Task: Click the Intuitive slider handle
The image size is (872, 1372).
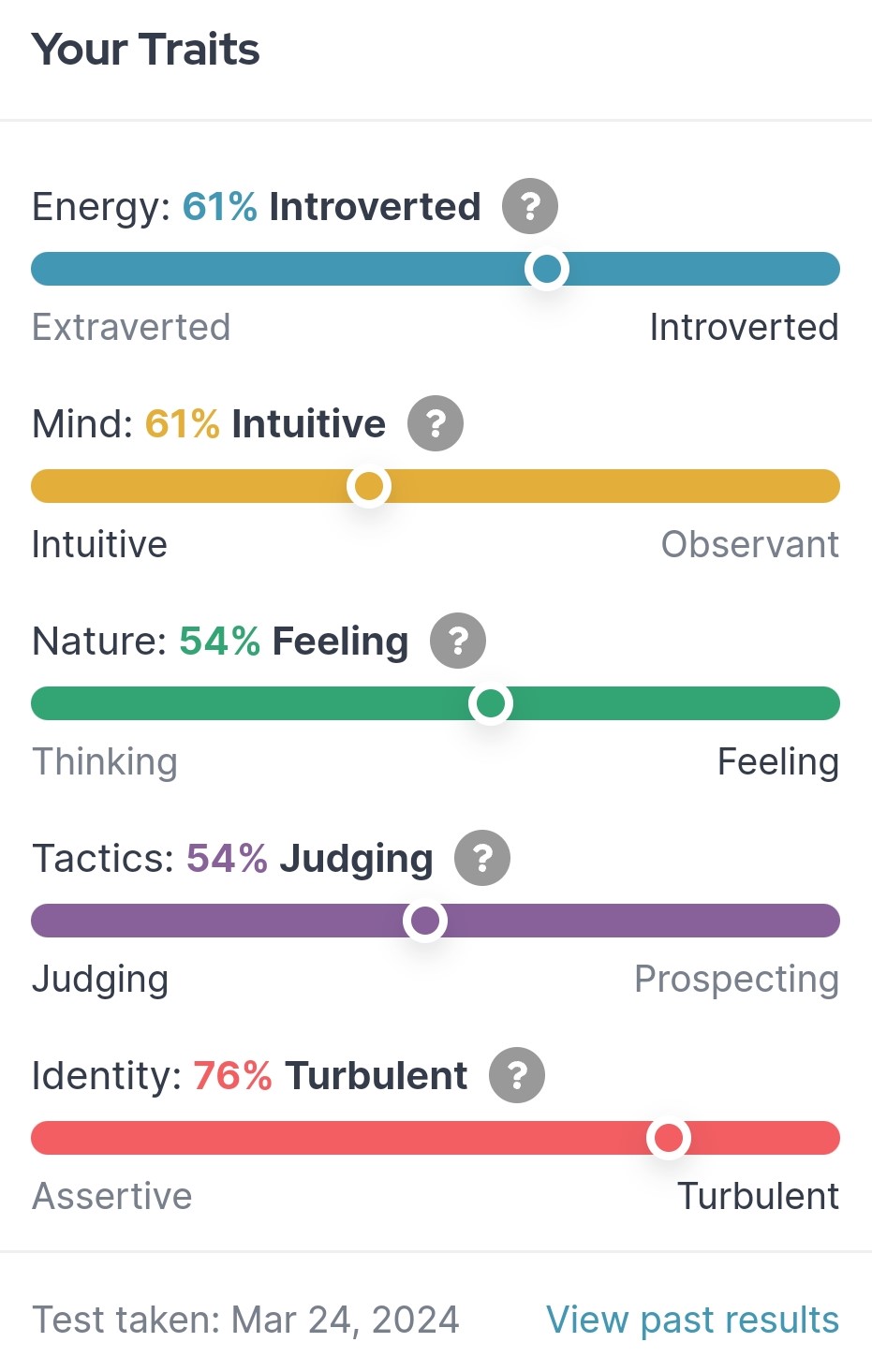Action: (369, 486)
